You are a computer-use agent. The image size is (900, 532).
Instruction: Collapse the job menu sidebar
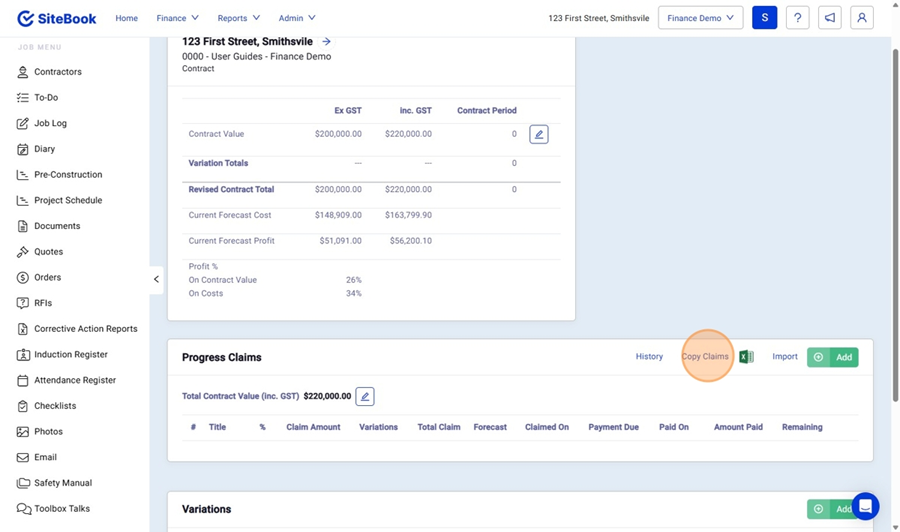[156, 279]
